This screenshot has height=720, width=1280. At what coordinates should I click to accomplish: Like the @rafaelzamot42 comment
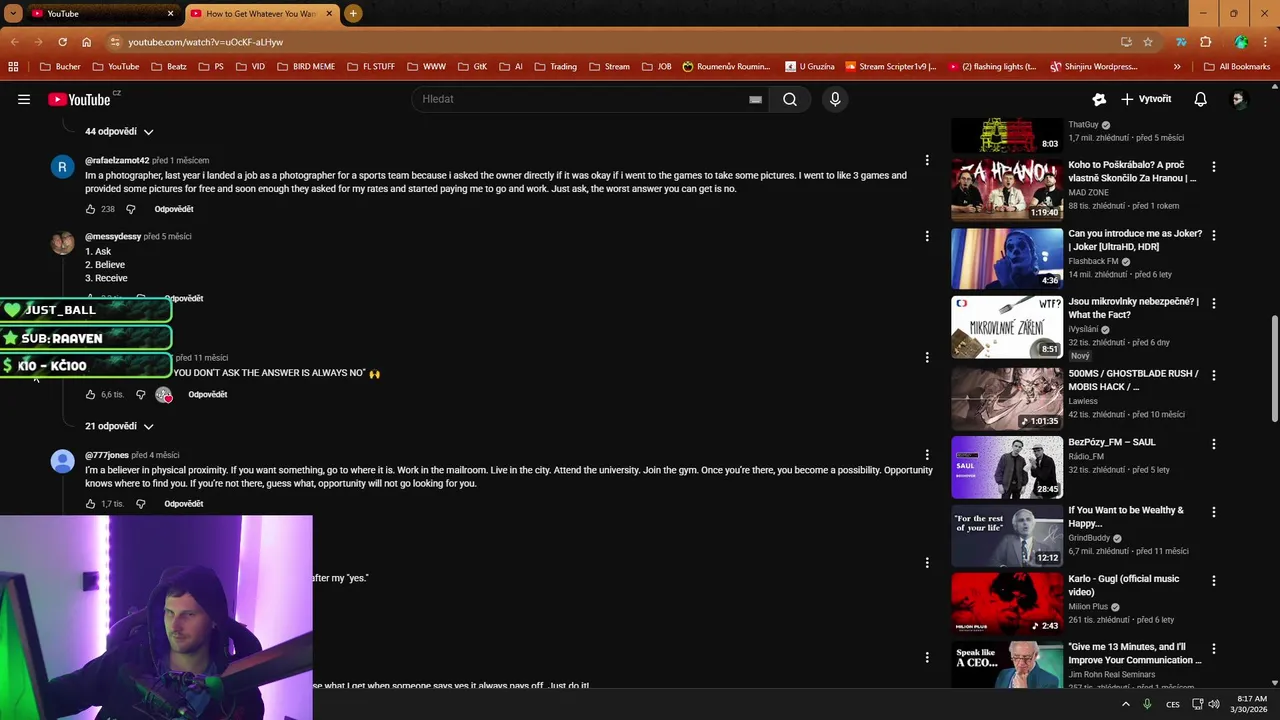pyautogui.click(x=90, y=209)
